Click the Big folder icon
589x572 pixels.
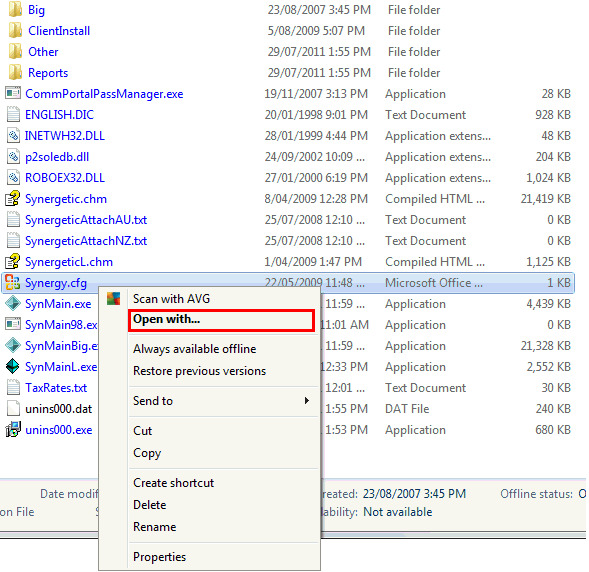[x=15, y=10]
